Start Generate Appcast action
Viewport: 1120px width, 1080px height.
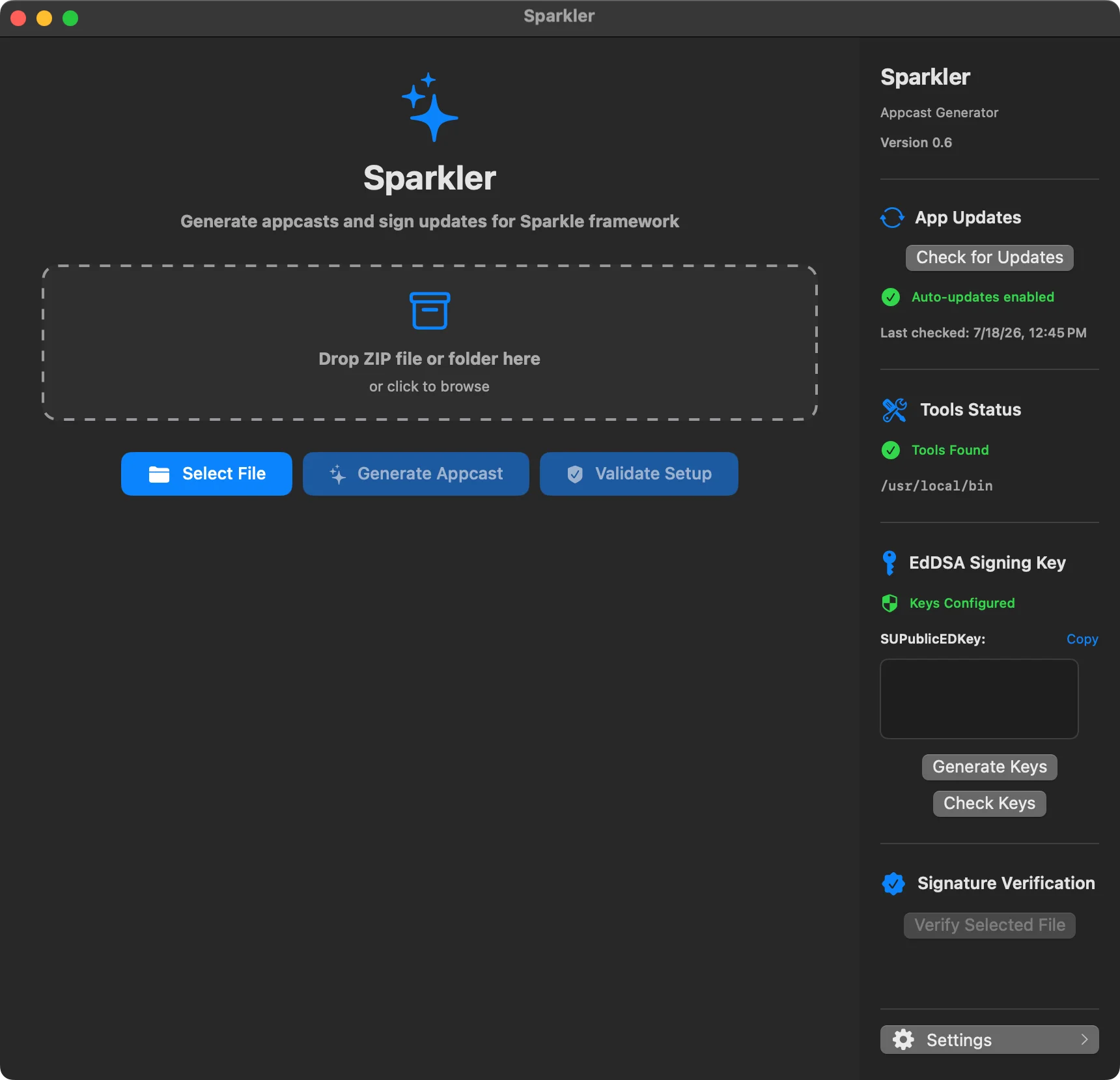tap(416, 474)
